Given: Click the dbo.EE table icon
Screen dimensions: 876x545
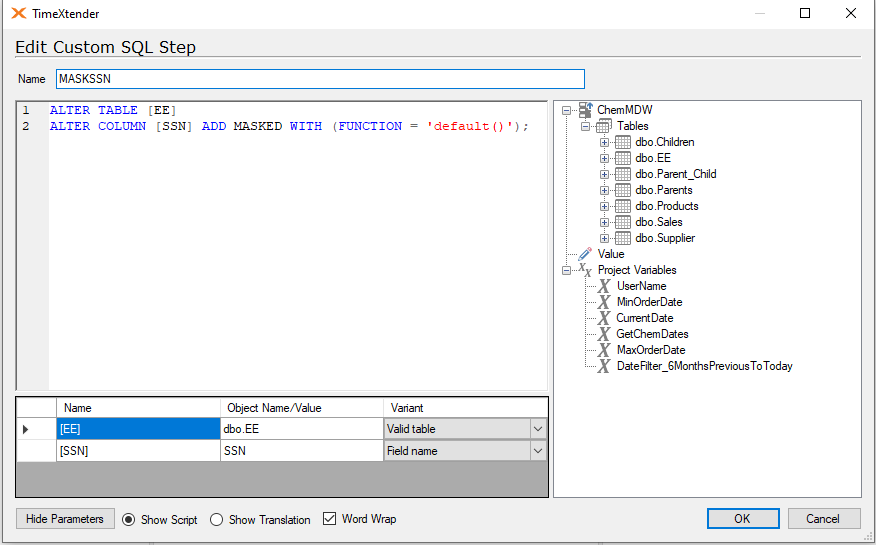Looking at the screenshot, I should pyautogui.click(x=623, y=158).
